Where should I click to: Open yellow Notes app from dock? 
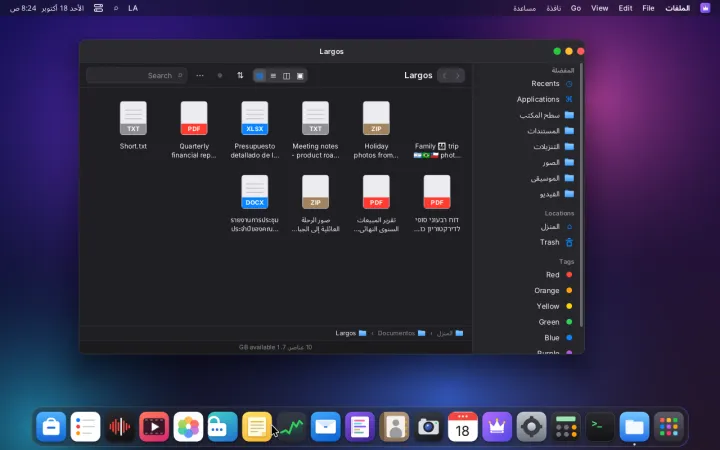(x=257, y=427)
